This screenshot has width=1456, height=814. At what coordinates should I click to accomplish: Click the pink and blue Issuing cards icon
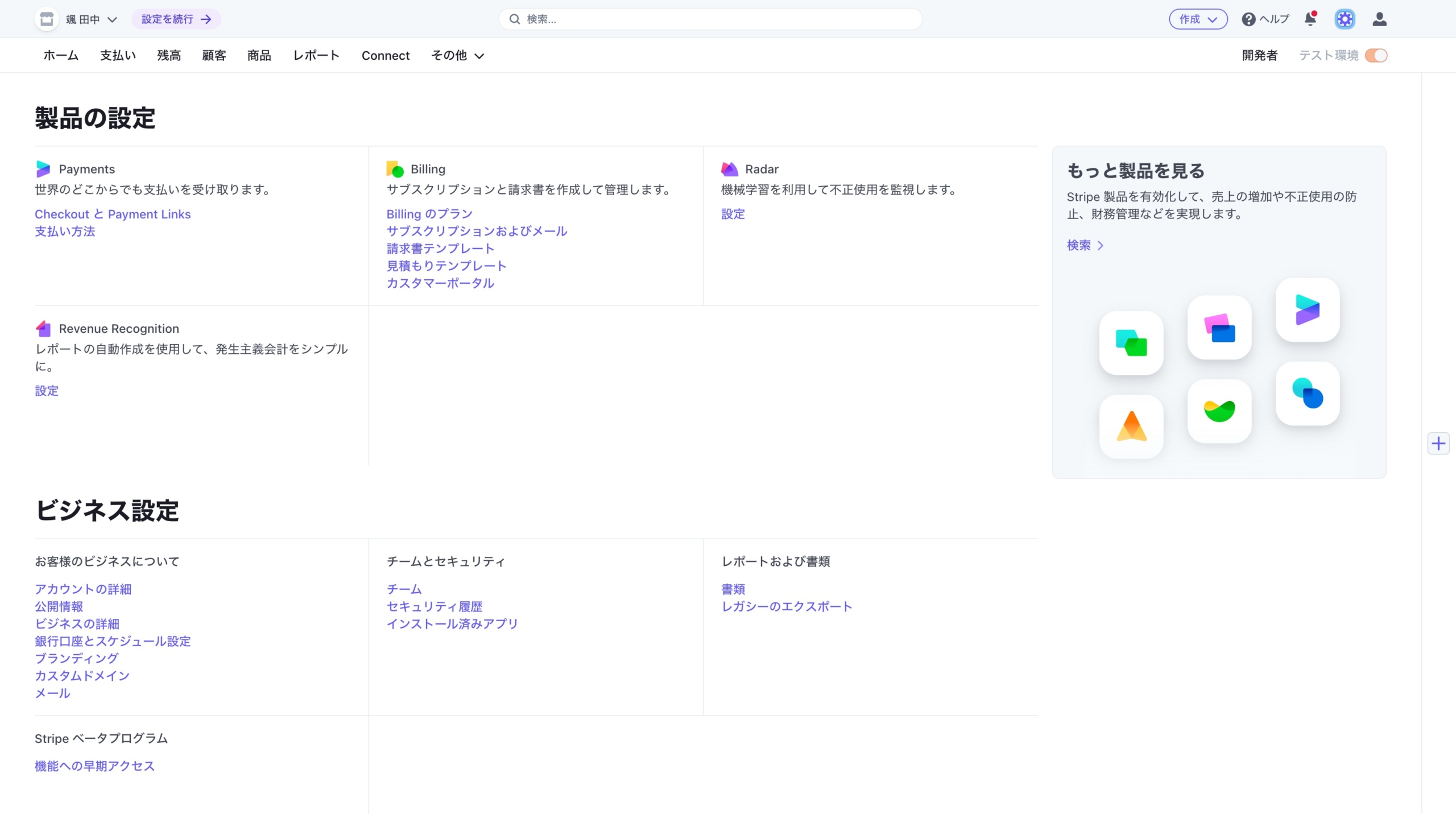point(1219,328)
